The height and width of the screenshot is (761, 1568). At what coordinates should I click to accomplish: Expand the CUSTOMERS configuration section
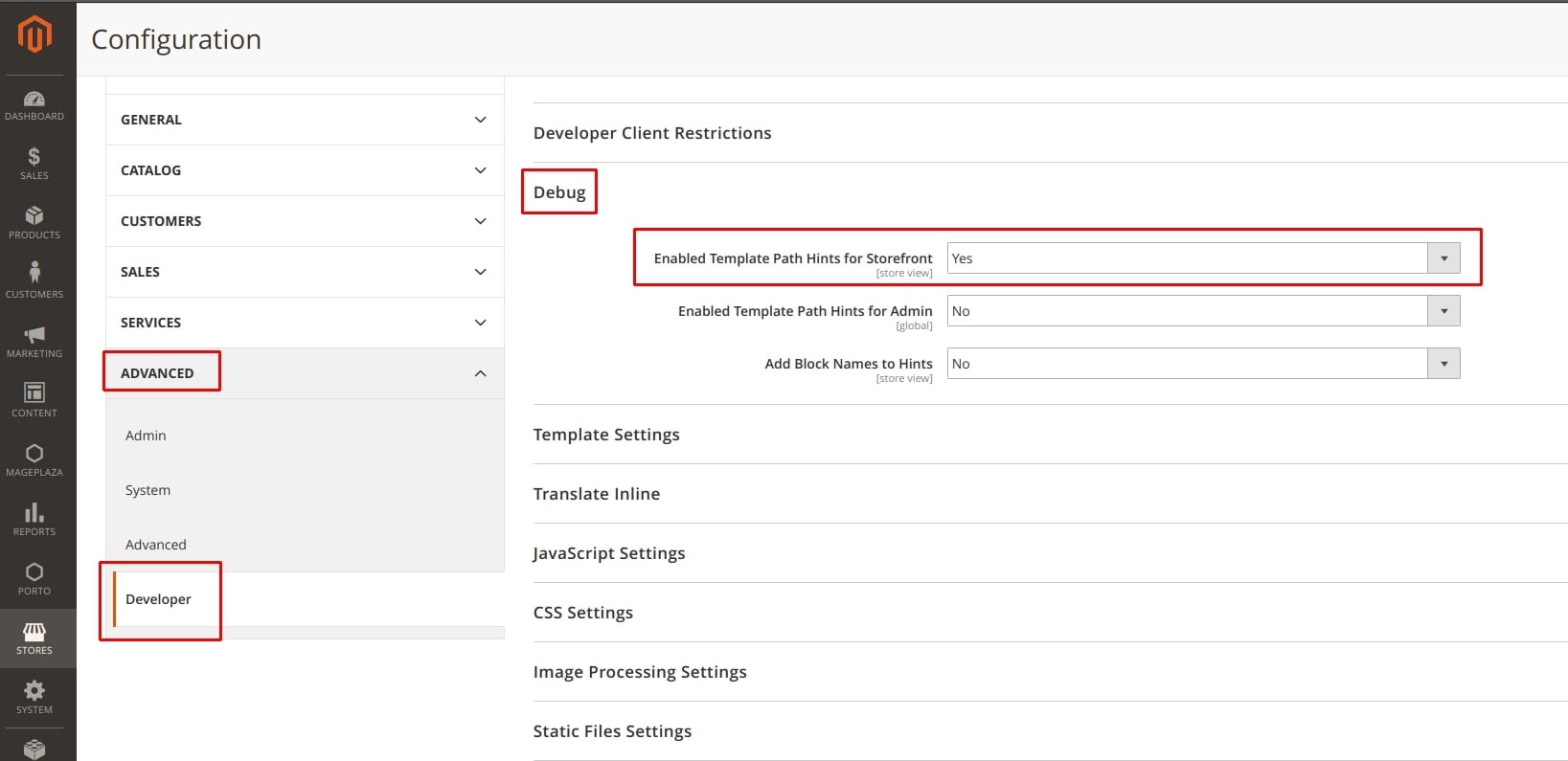pyautogui.click(x=305, y=221)
